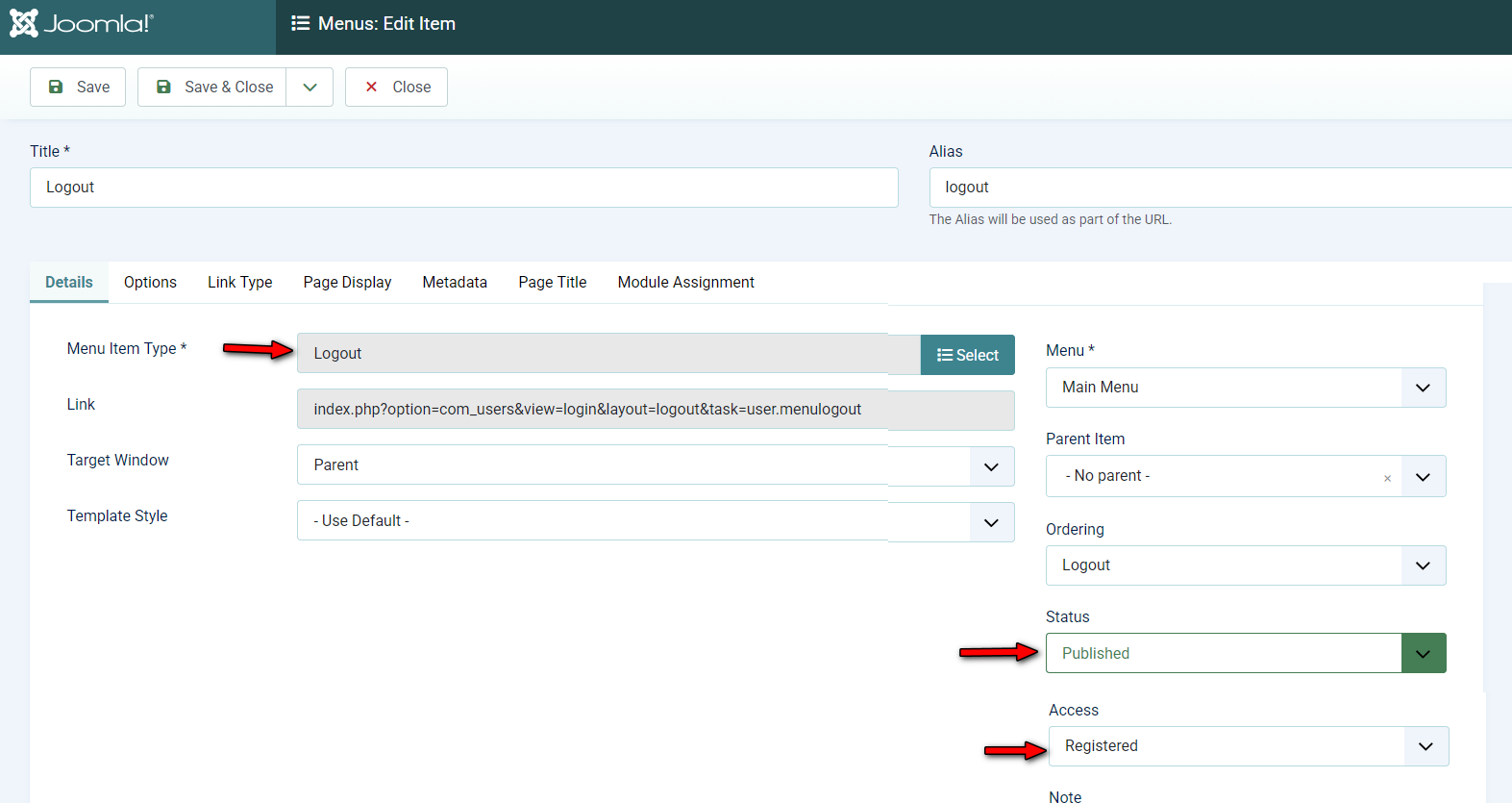Click the Title input field
Viewport: 1512px width, 803px height.
click(463, 188)
